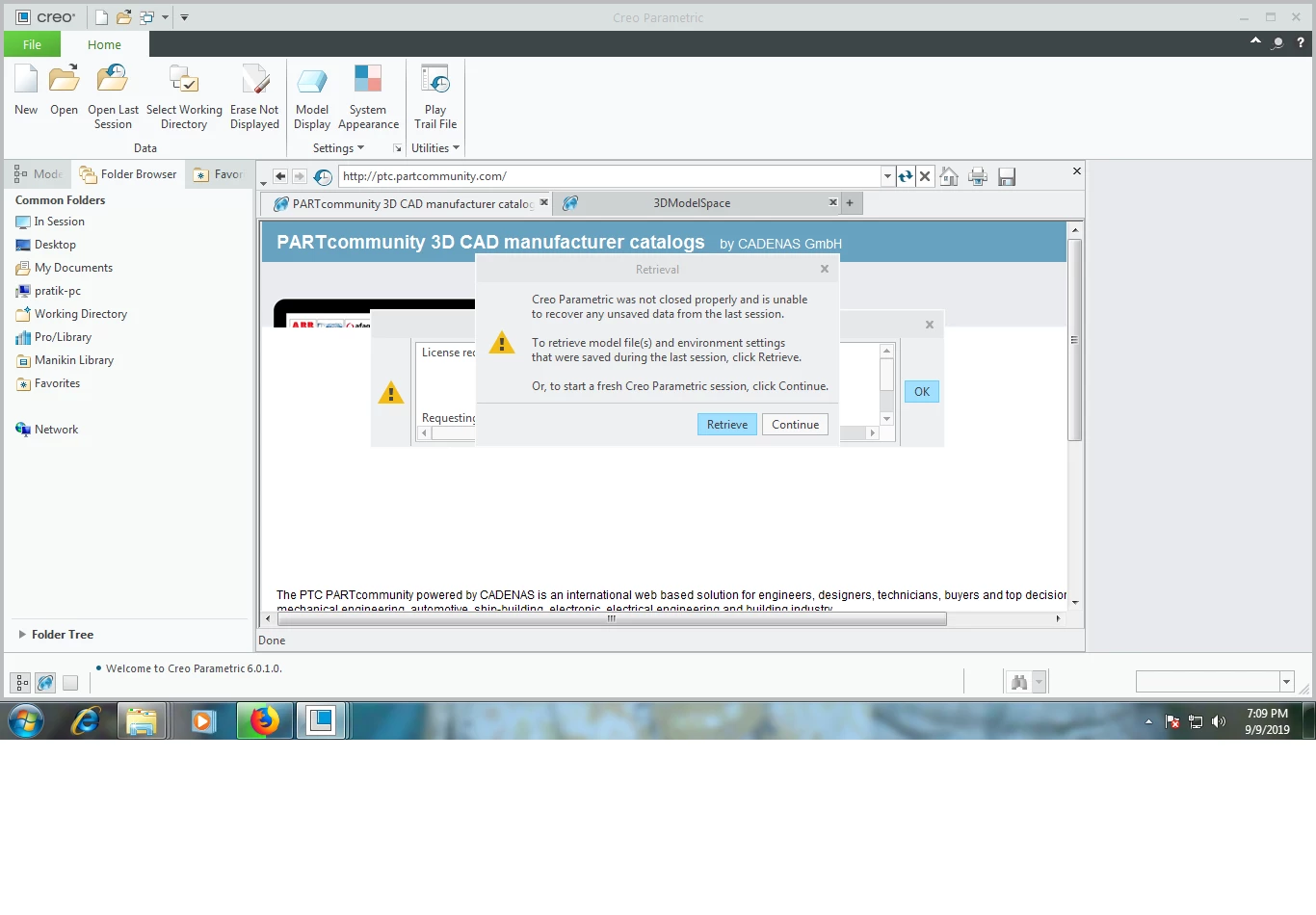Customize the Quick Access Toolbar dropdown
This screenshot has height=915, width=1316.
(x=184, y=17)
